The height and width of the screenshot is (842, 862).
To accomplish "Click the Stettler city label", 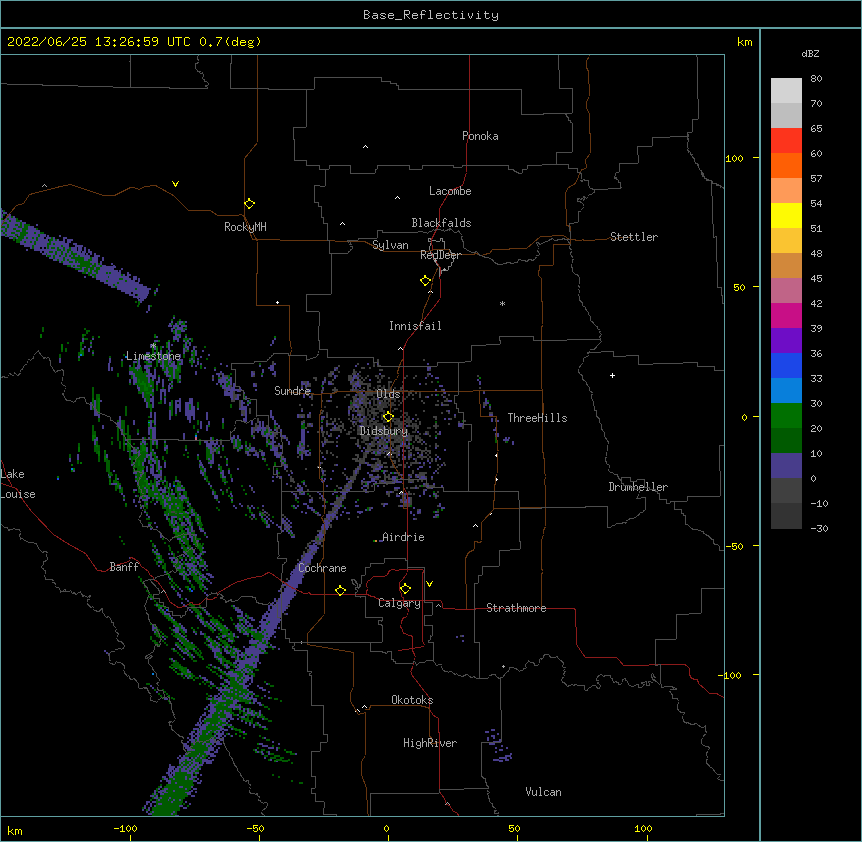I will (x=634, y=237).
